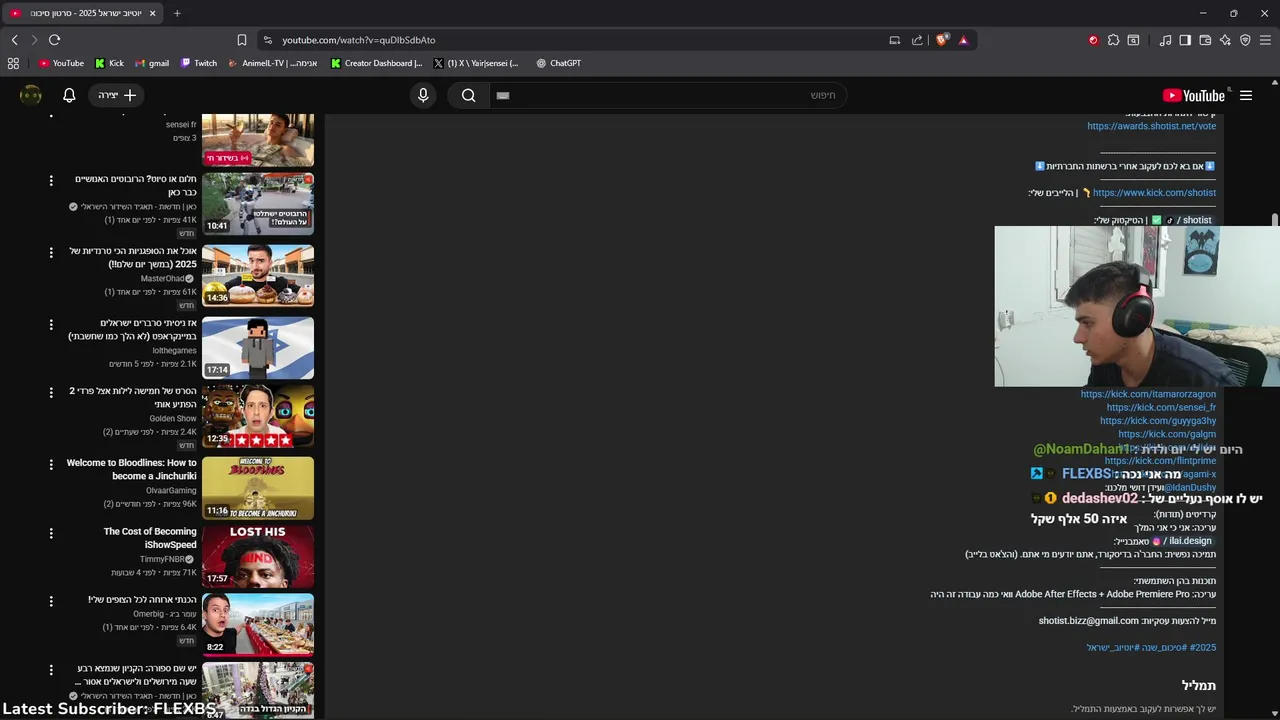Open the ChatGPT bookmark
Viewport: 1280px width, 720px height.
558,63
